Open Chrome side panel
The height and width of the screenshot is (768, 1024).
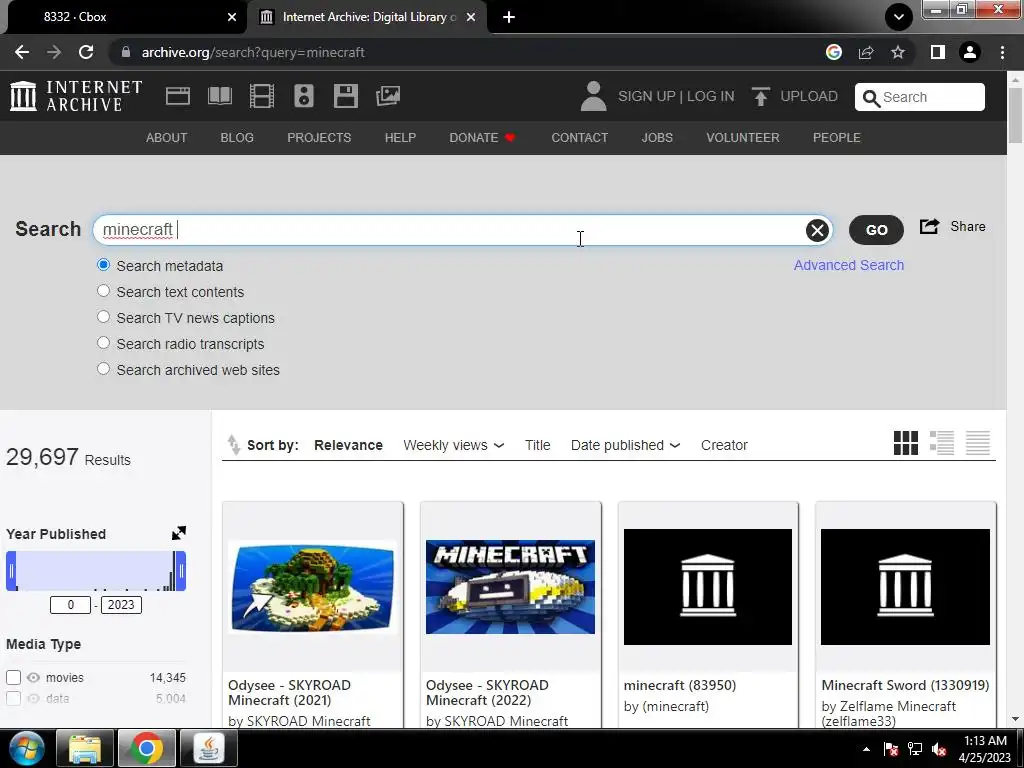click(x=938, y=52)
